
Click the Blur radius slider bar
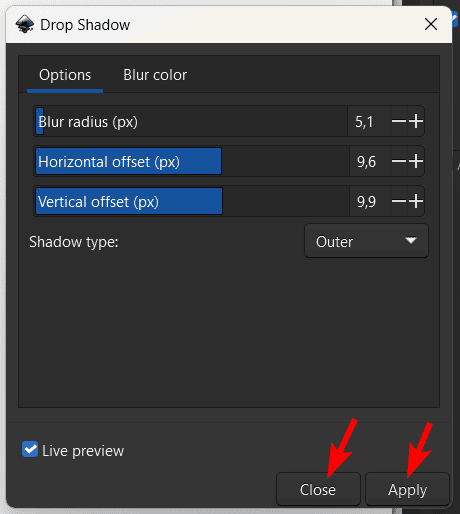[x=191, y=121]
